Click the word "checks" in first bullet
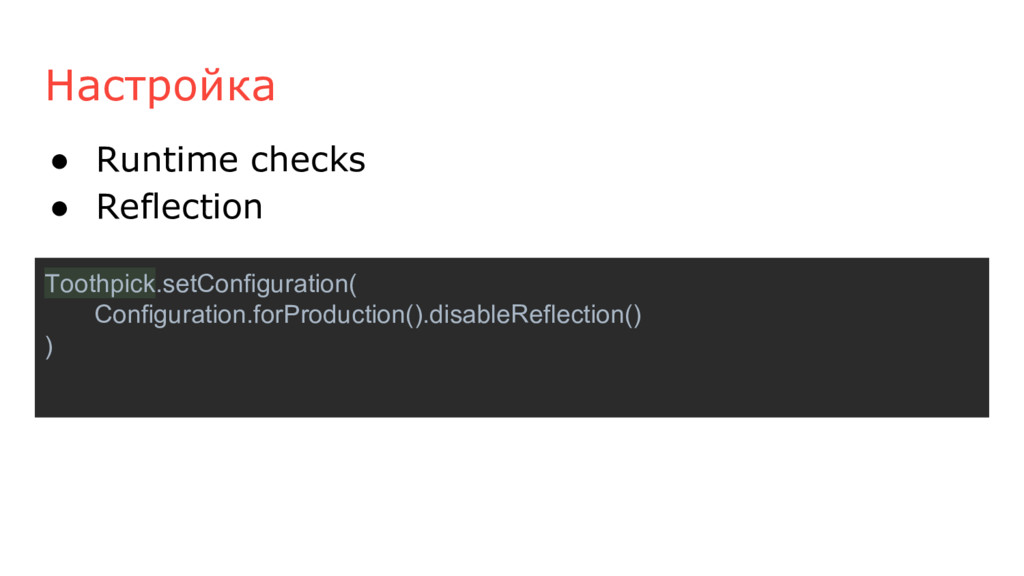The height and width of the screenshot is (576, 1024). pyautogui.click(x=308, y=159)
